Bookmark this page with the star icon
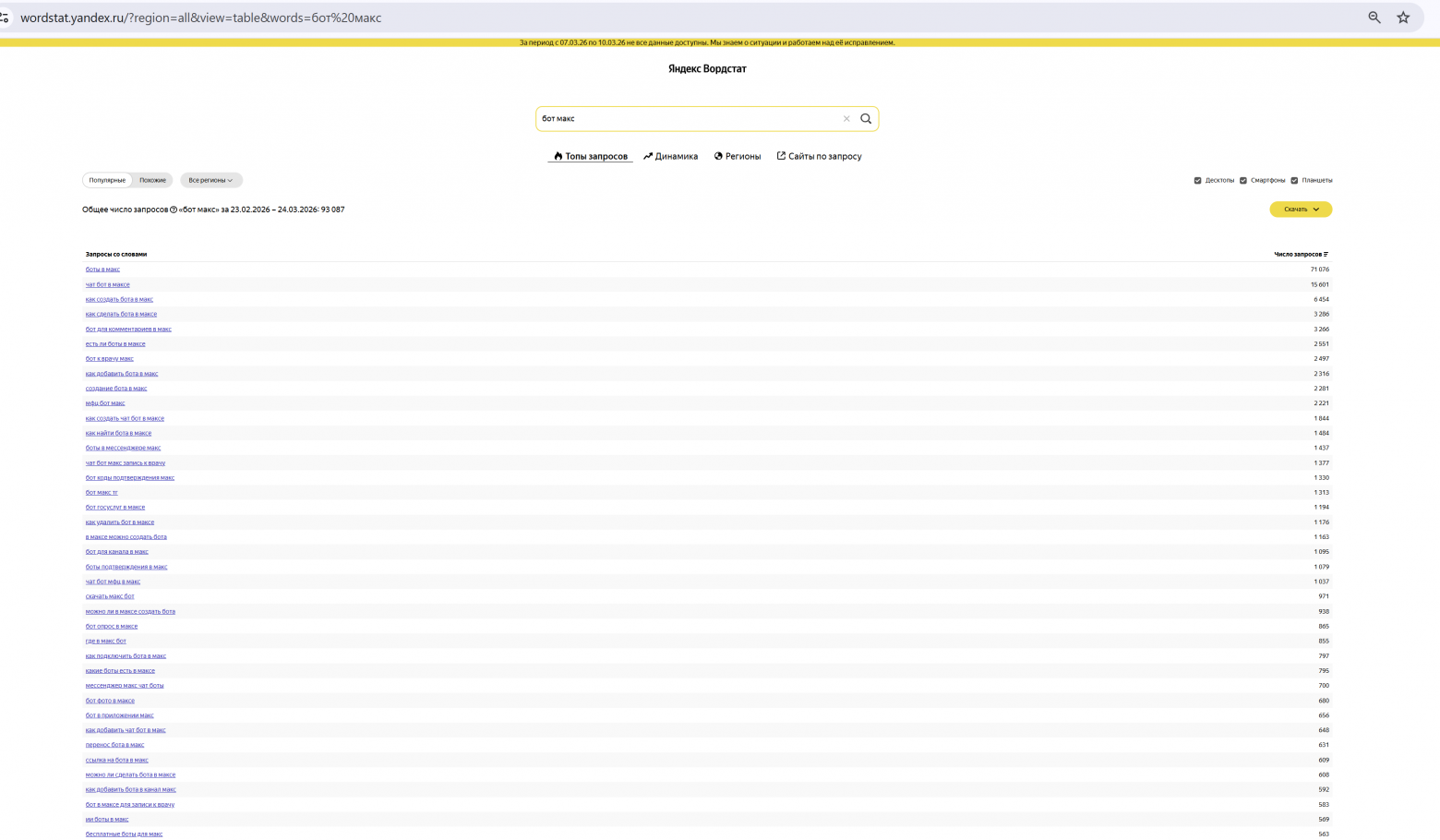Viewport: 1440px width, 840px height. (1403, 18)
